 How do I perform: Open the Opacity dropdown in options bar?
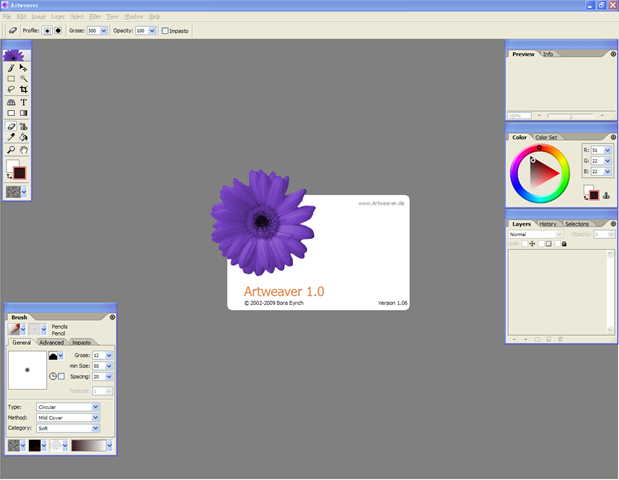click(152, 31)
